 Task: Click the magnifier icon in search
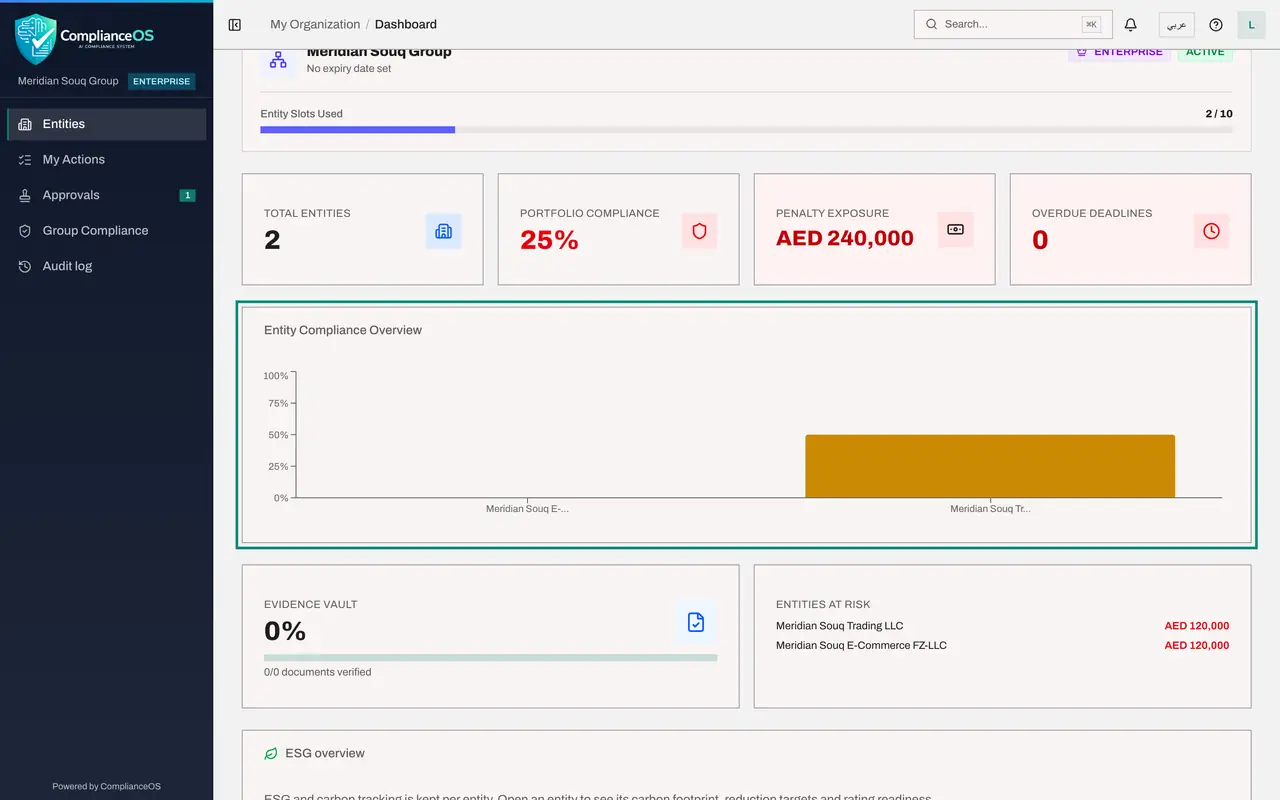(931, 24)
